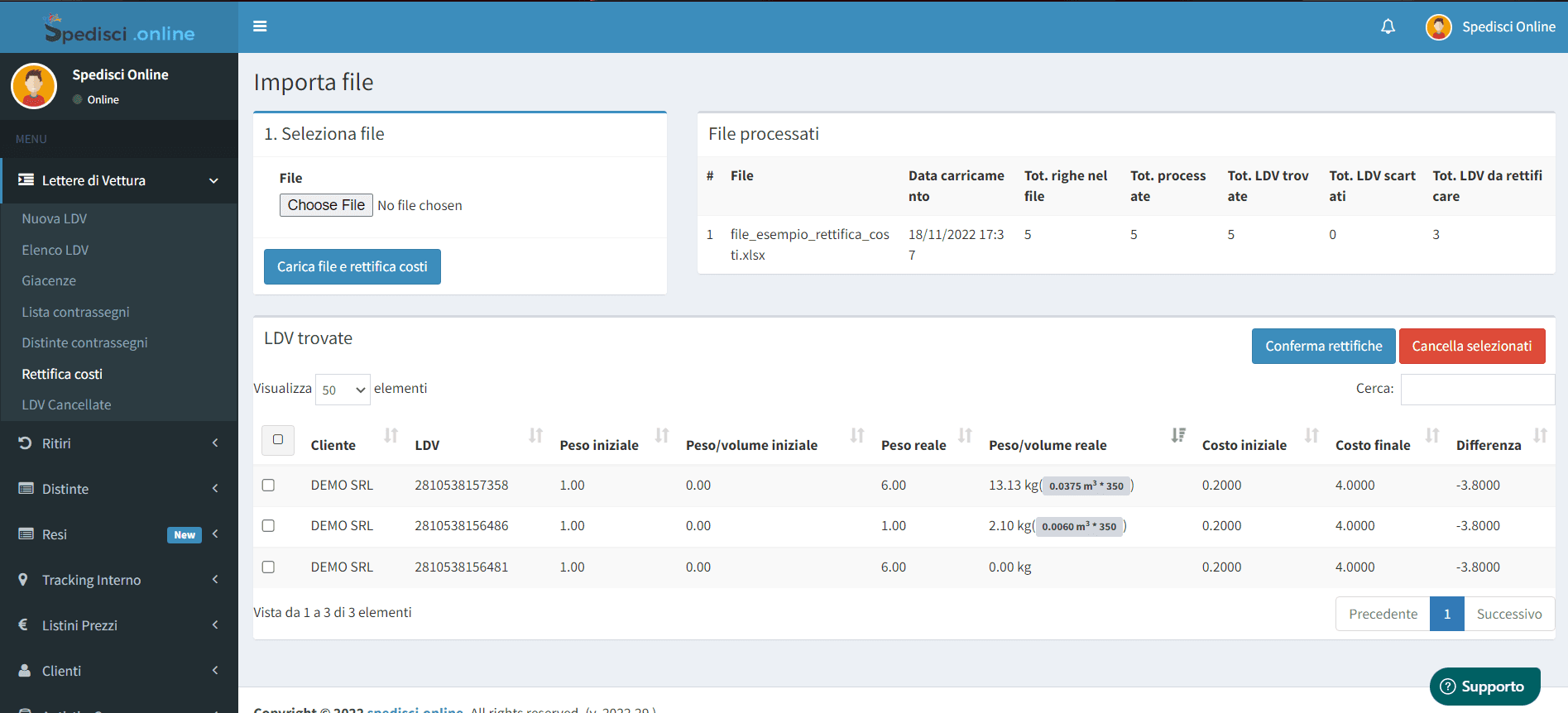Open the Visualizza elements count dropdown
Viewport: 1568px width, 713px height.
coord(343,390)
